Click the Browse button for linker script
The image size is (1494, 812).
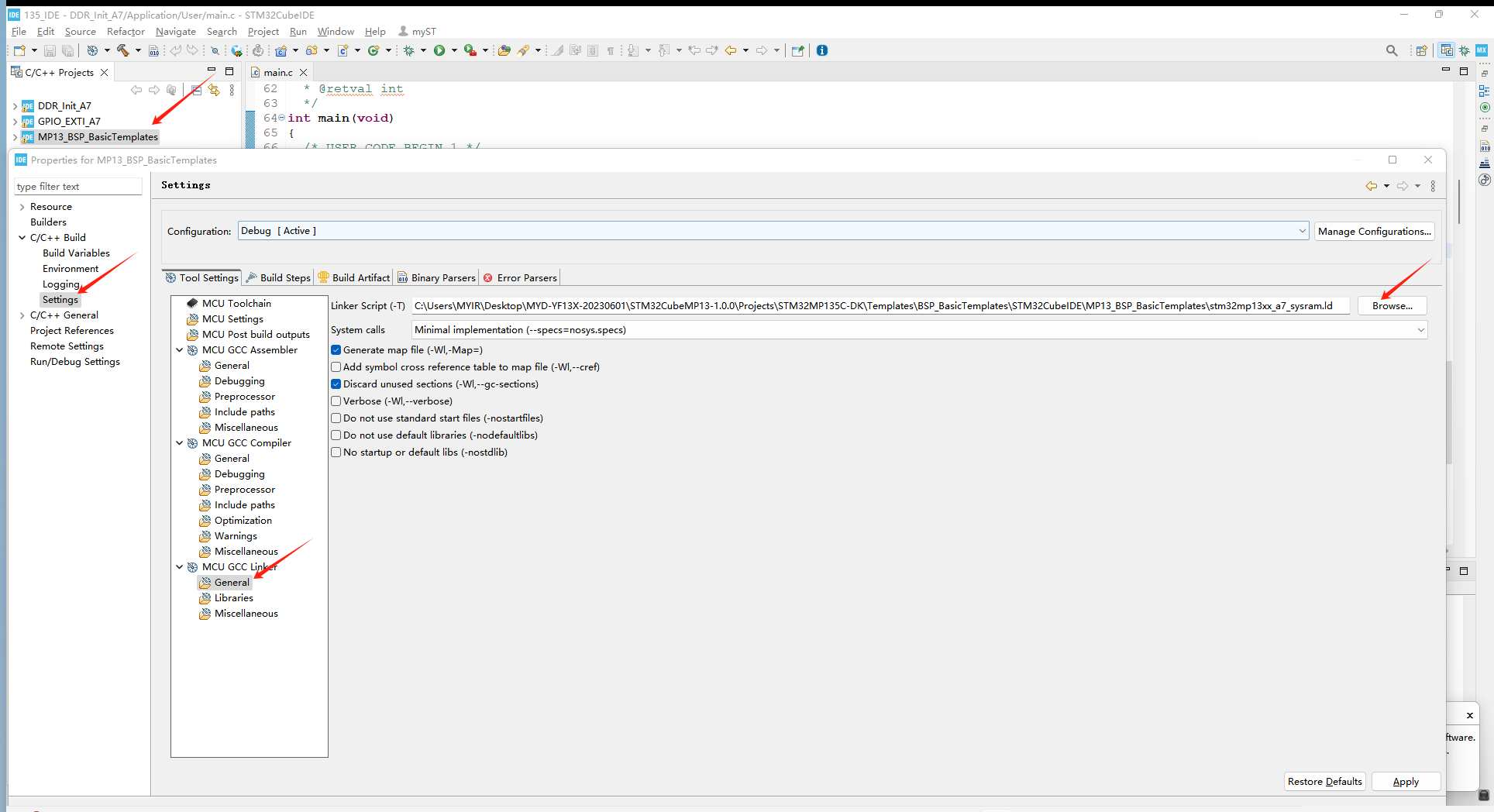click(1392, 306)
